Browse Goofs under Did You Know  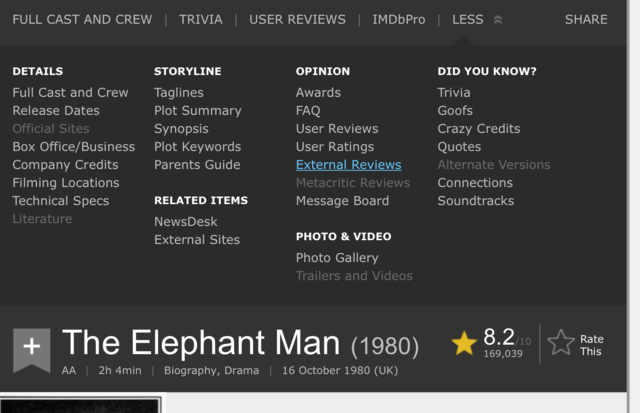(455, 111)
